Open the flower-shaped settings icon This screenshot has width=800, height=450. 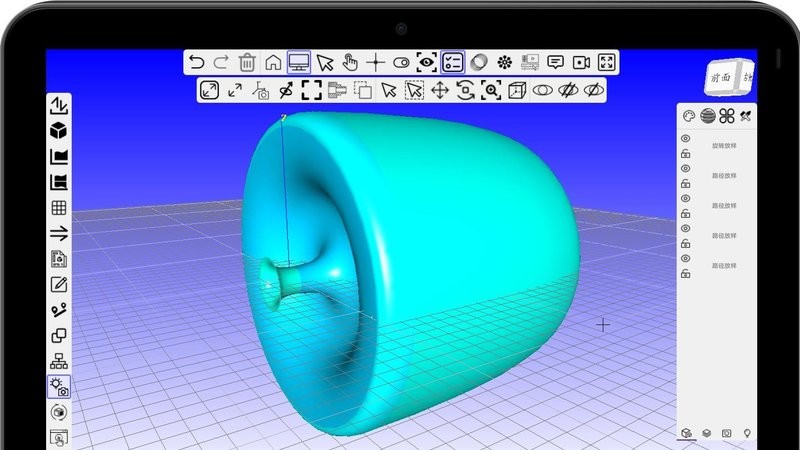tap(504, 62)
